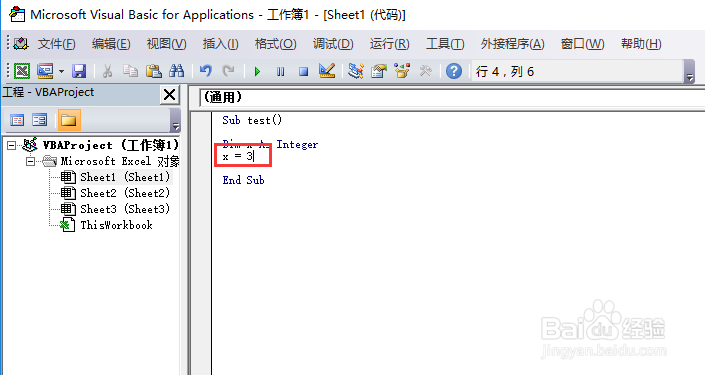The height and width of the screenshot is (375, 705).
Task: Open Find with the binoculars icon
Action: 176,71
